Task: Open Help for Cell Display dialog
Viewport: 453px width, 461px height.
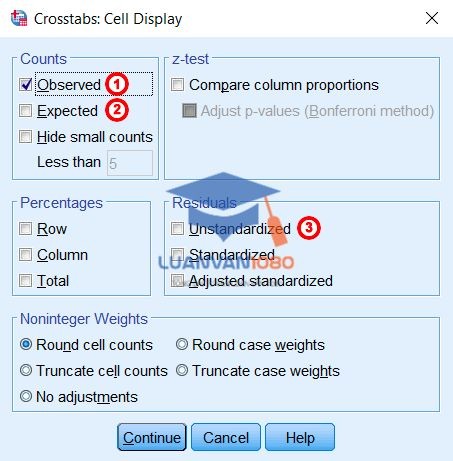Action: tap(300, 437)
